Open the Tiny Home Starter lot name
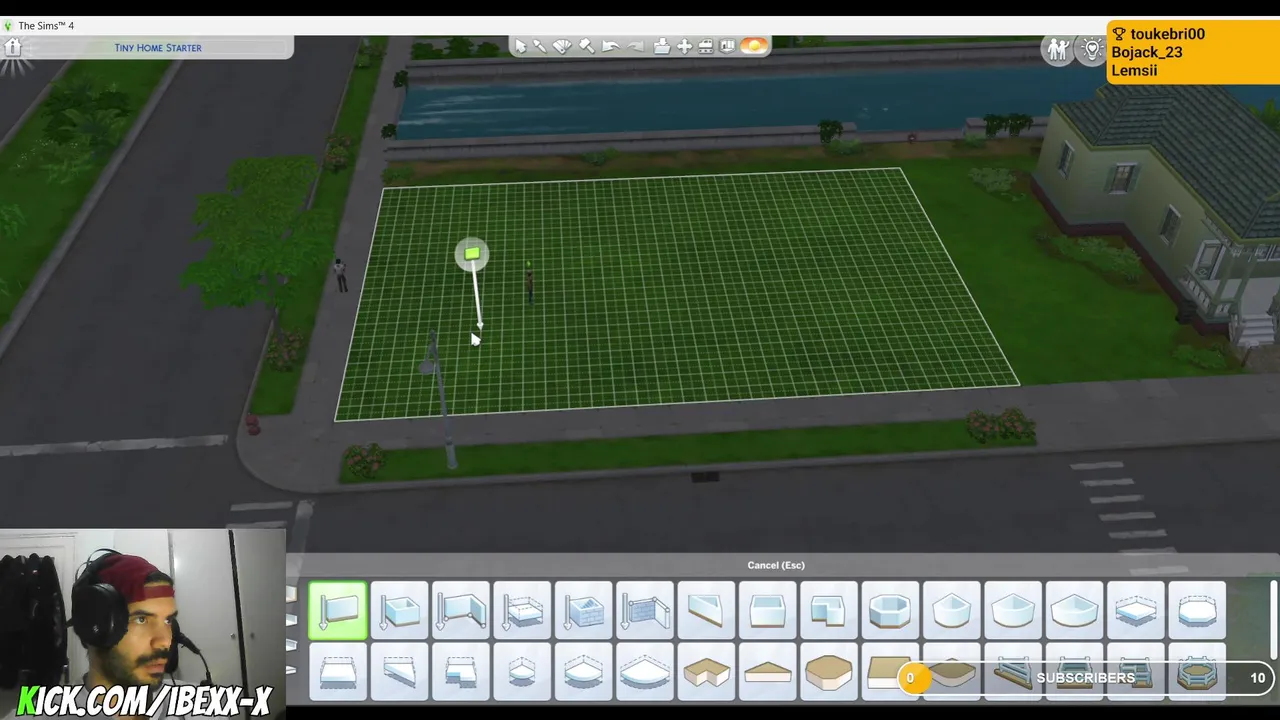 coord(158,47)
